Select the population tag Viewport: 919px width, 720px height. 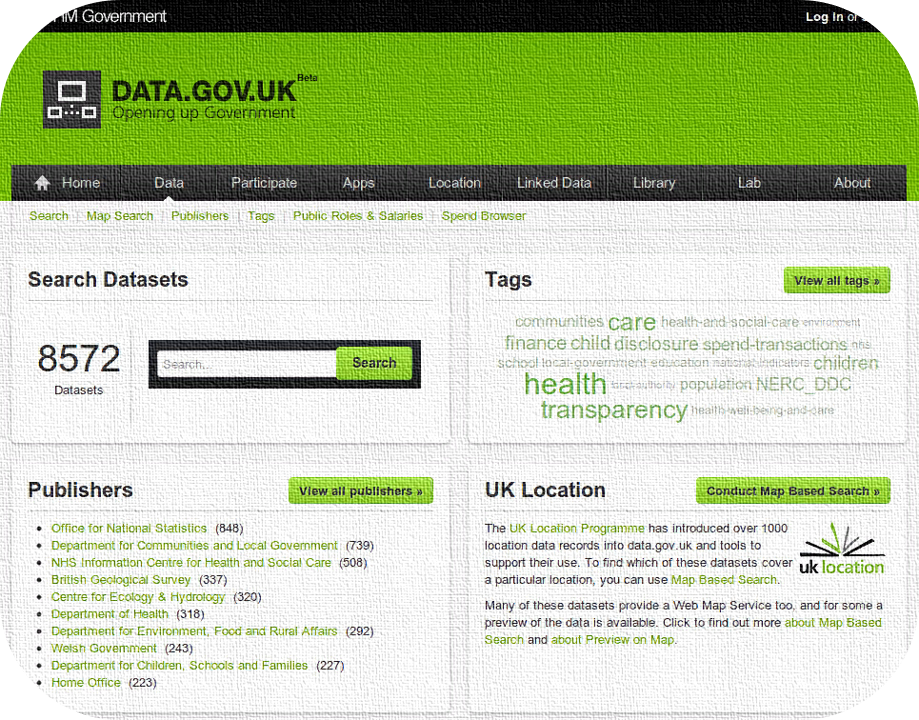[x=715, y=385]
